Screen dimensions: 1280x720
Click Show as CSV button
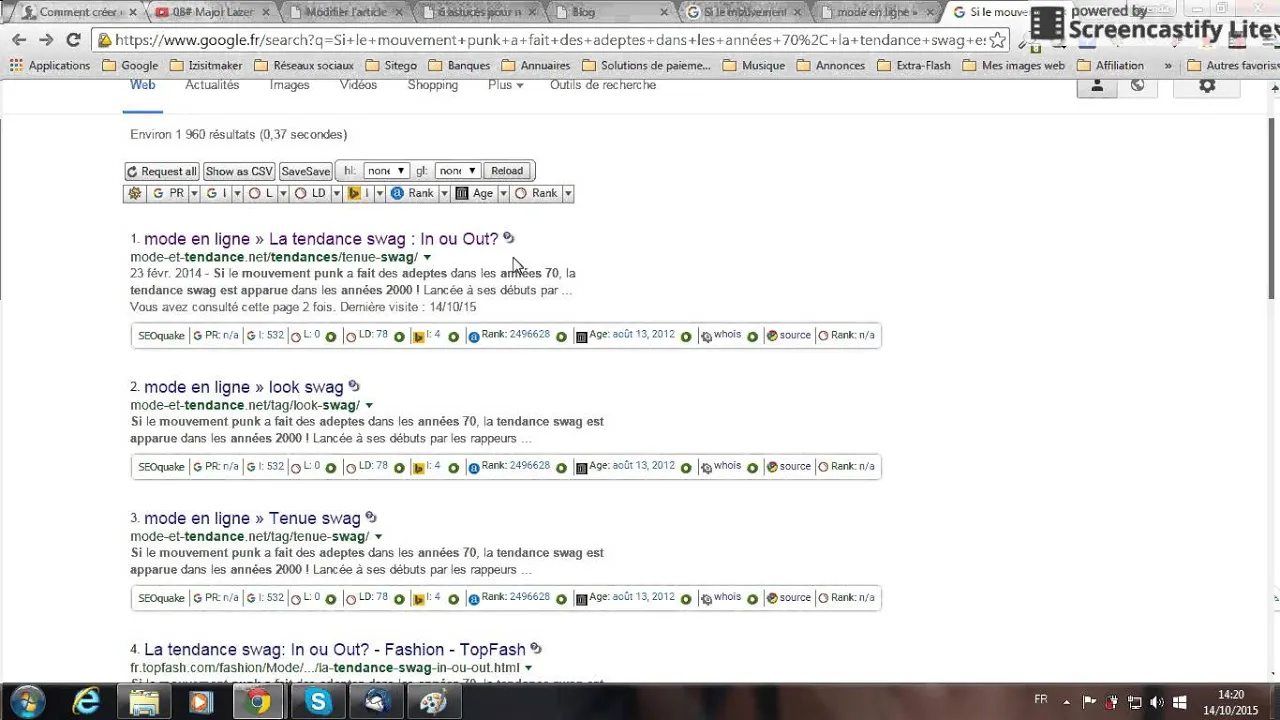point(239,171)
